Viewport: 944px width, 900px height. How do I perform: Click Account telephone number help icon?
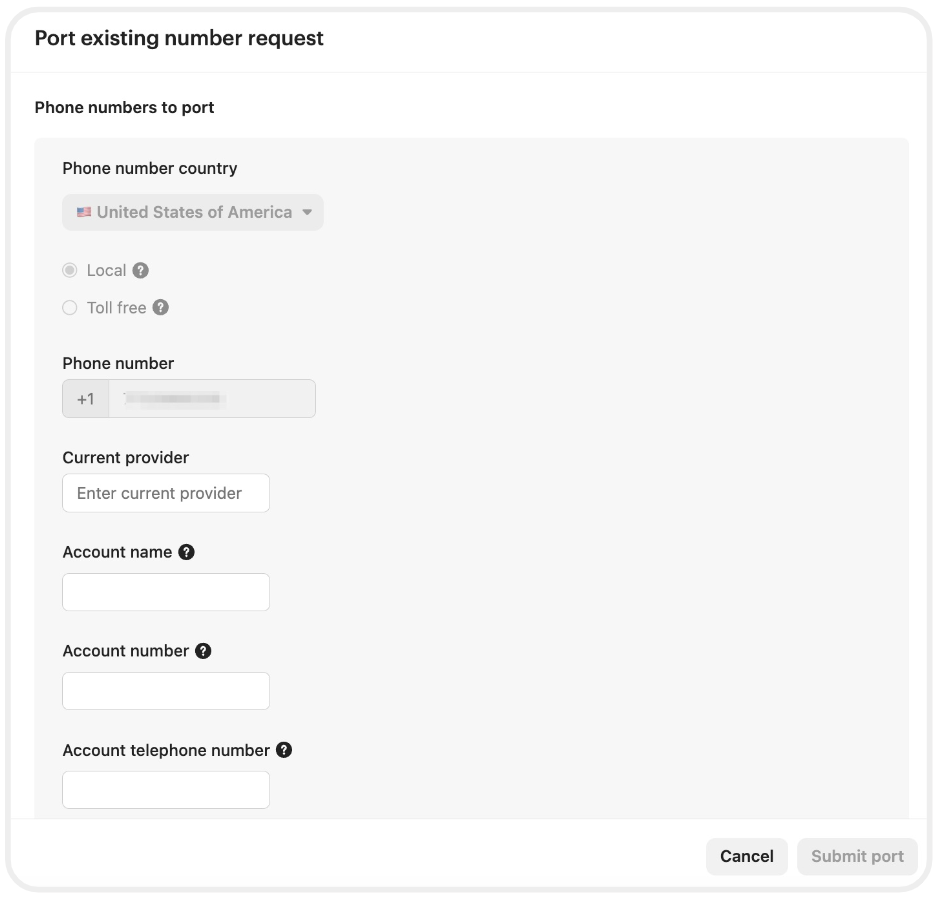284,750
